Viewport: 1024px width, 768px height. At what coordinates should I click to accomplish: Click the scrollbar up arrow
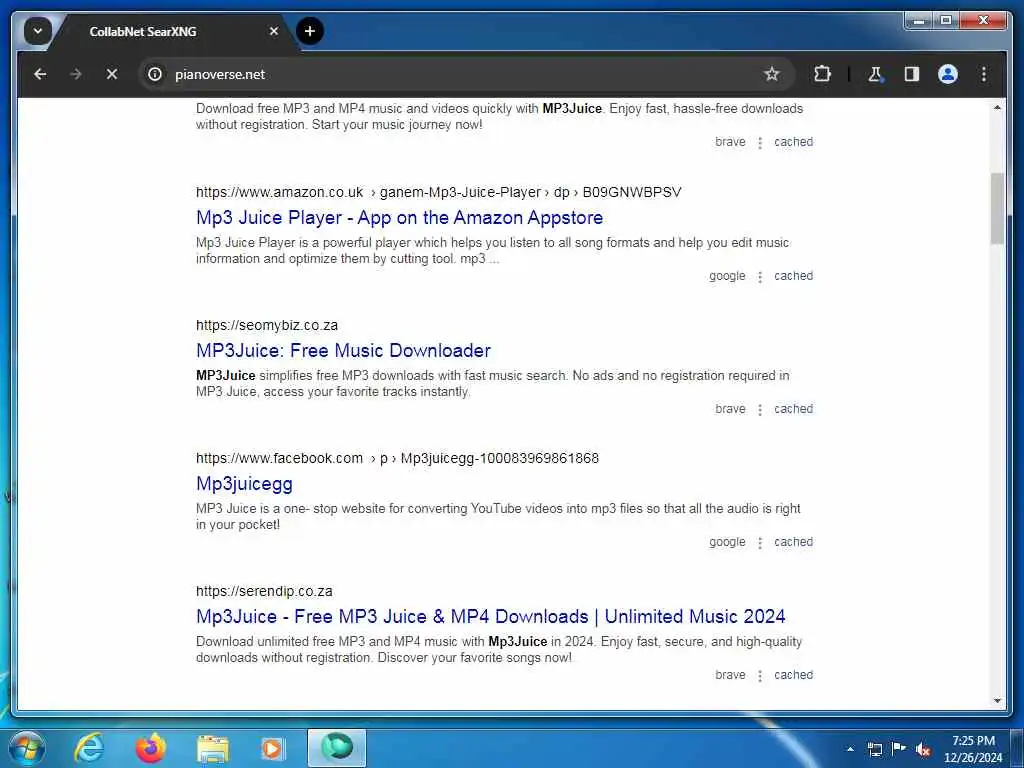(997, 107)
